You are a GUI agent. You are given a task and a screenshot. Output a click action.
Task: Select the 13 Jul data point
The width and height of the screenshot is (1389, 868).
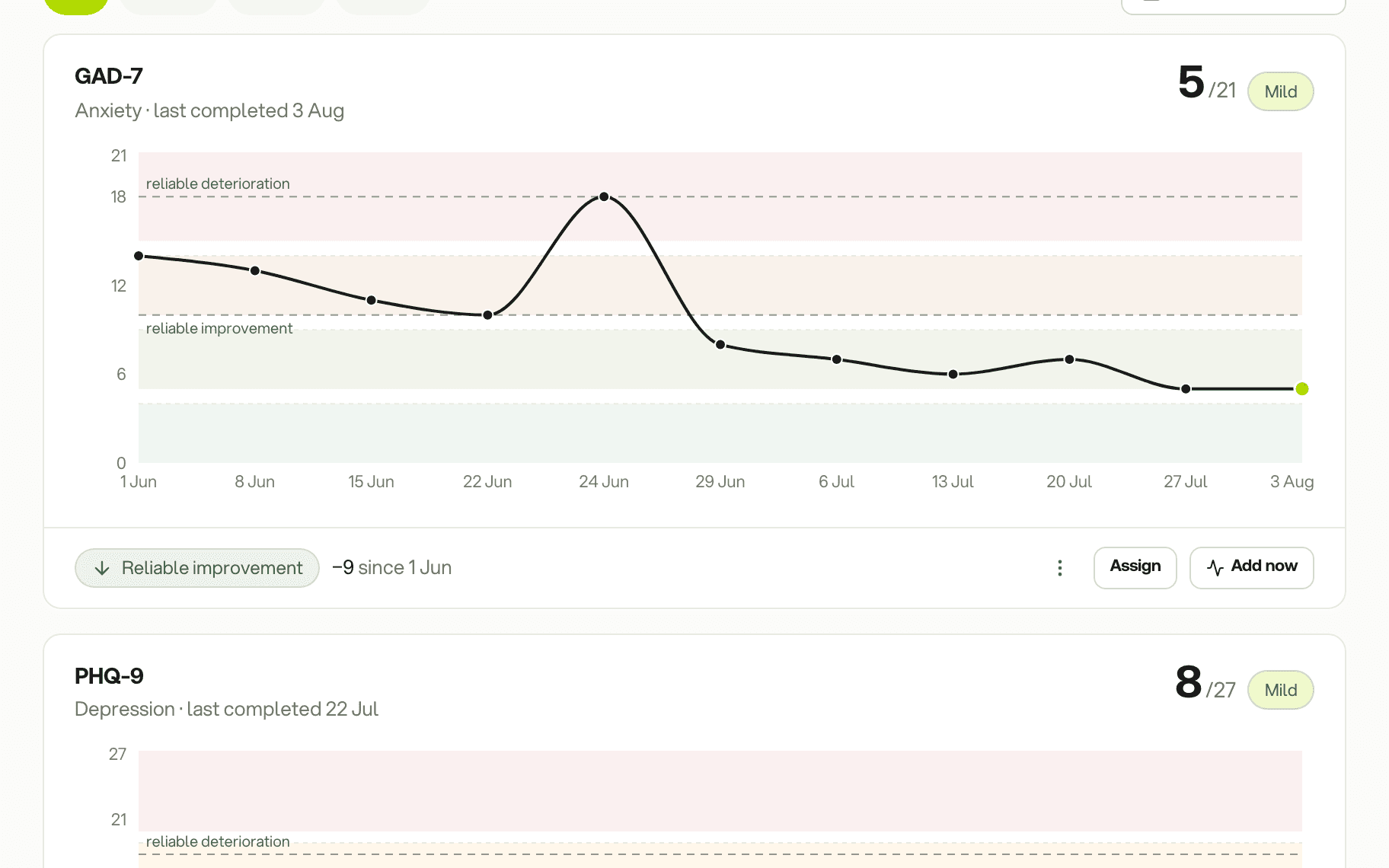953,374
